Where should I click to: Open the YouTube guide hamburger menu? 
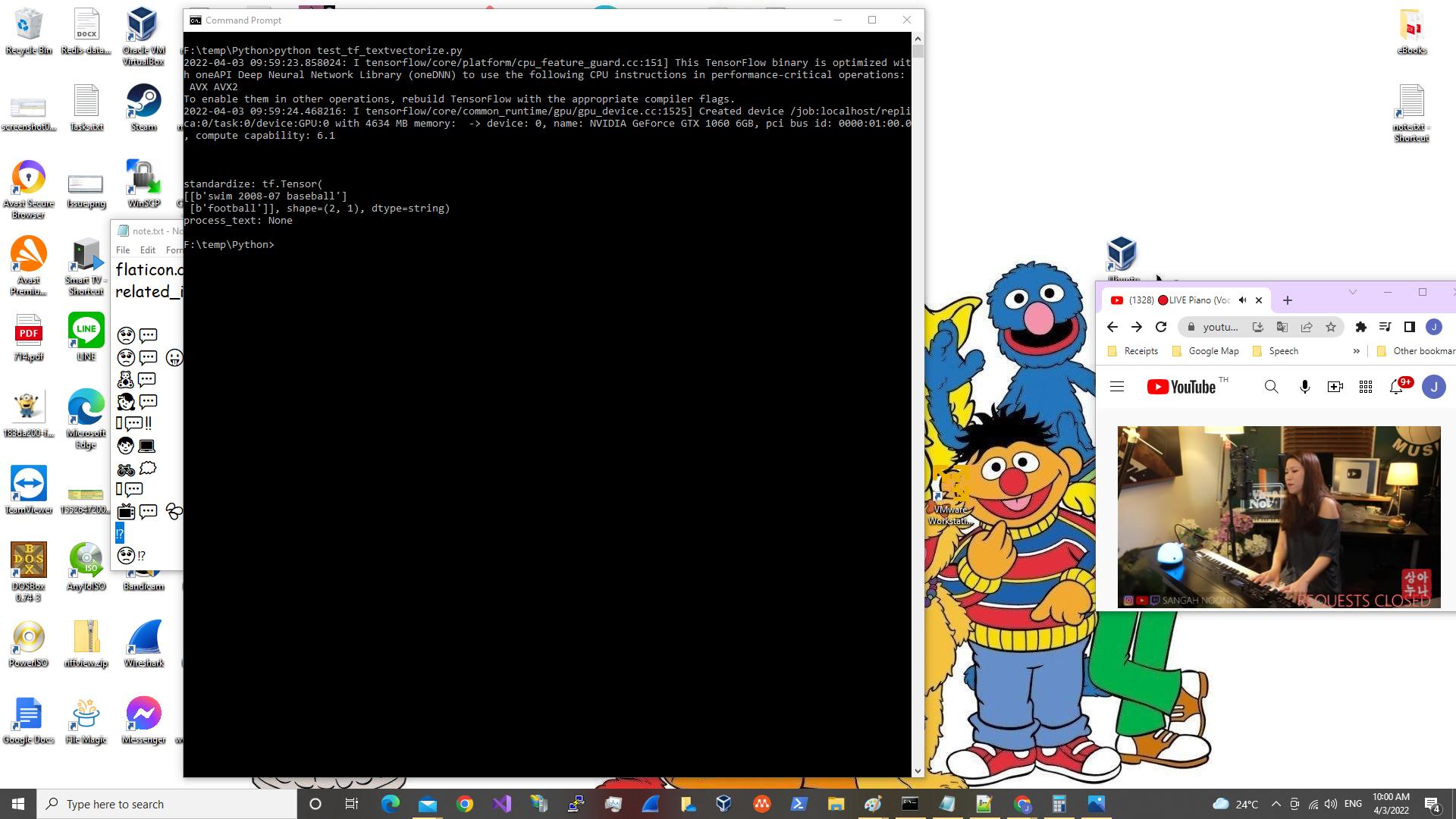pos(1116,387)
